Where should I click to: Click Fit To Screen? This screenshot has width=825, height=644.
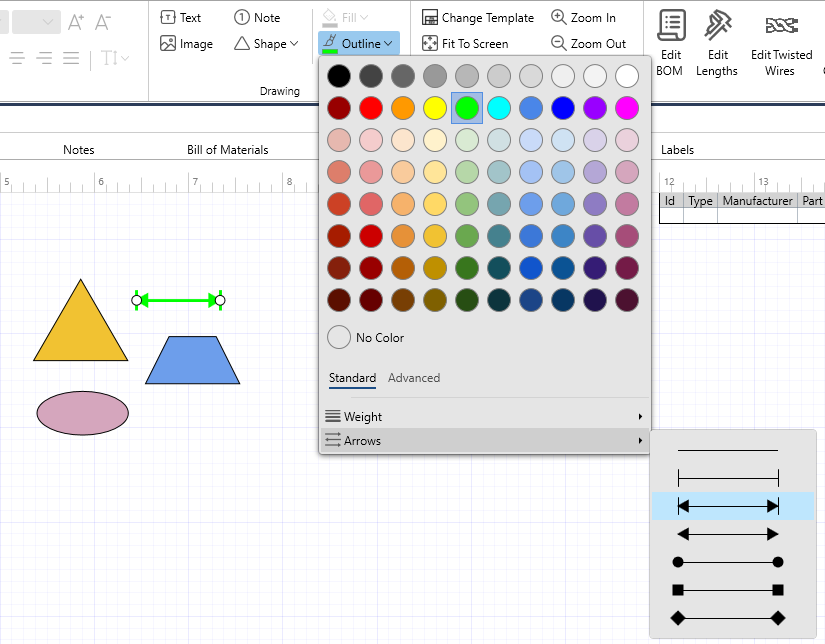click(x=465, y=44)
